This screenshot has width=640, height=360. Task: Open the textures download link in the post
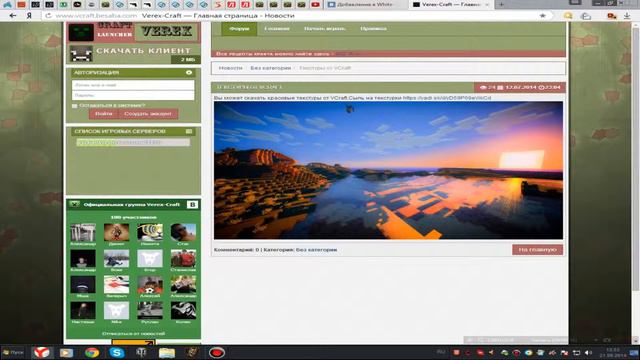[x=447, y=98]
